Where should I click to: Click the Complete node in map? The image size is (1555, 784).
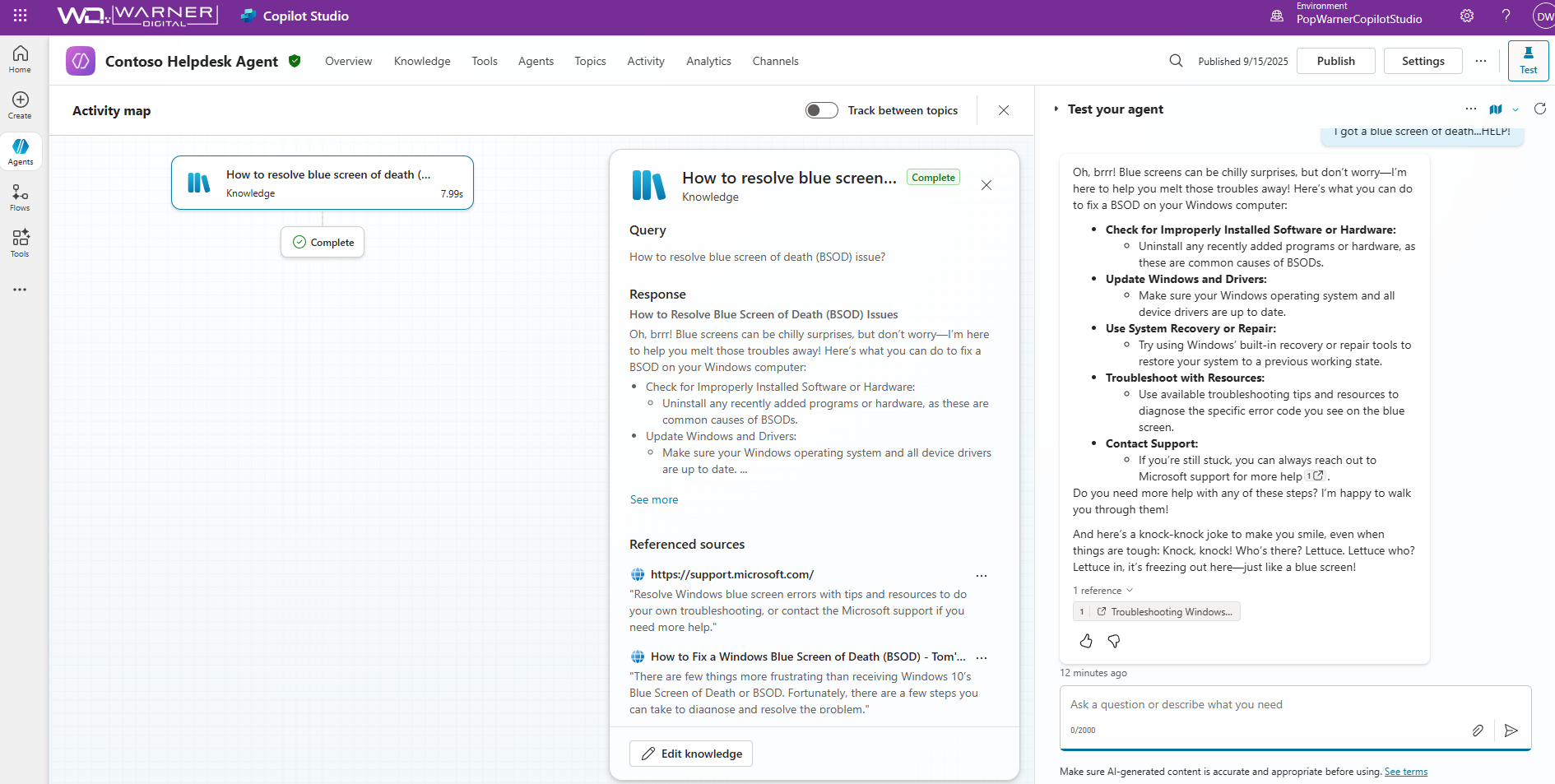click(323, 242)
